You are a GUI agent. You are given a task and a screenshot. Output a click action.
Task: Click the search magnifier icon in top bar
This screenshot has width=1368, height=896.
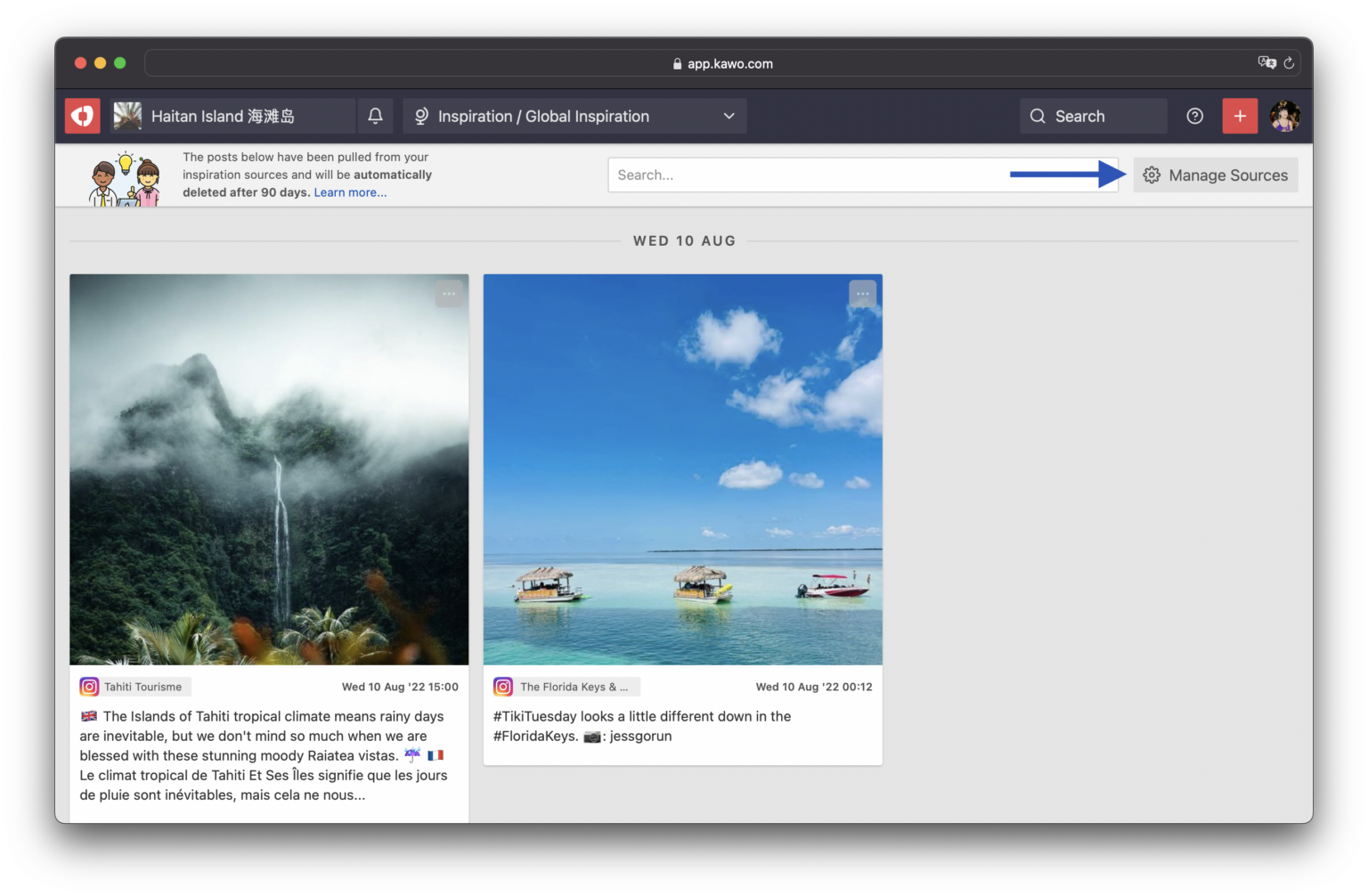click(1037, 116)
